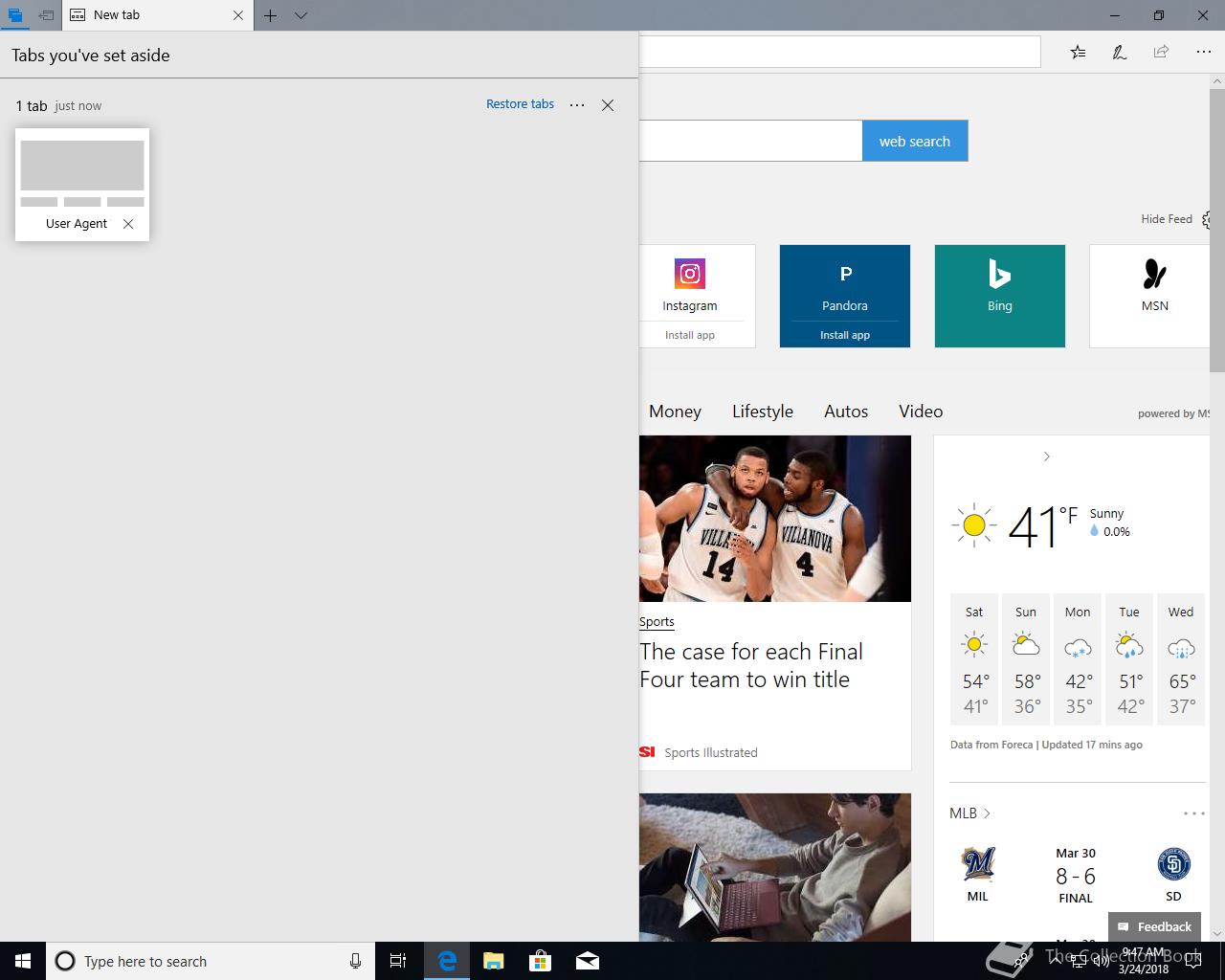Open MLB card more options dots

pos(1194,813)
